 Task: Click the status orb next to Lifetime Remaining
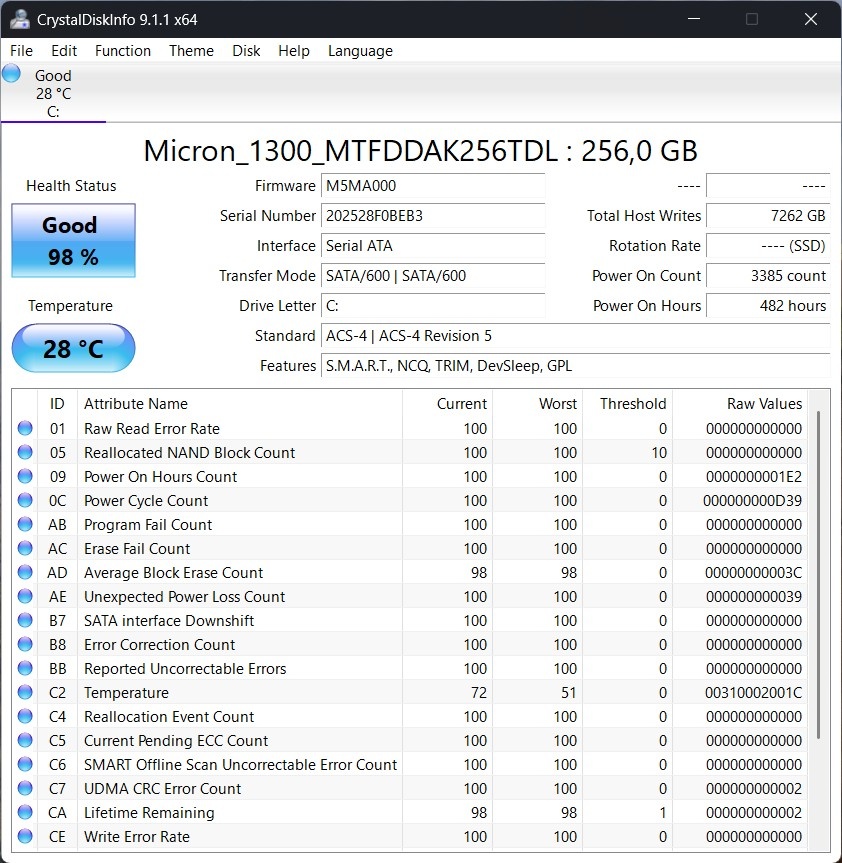[x=25, y=813]
